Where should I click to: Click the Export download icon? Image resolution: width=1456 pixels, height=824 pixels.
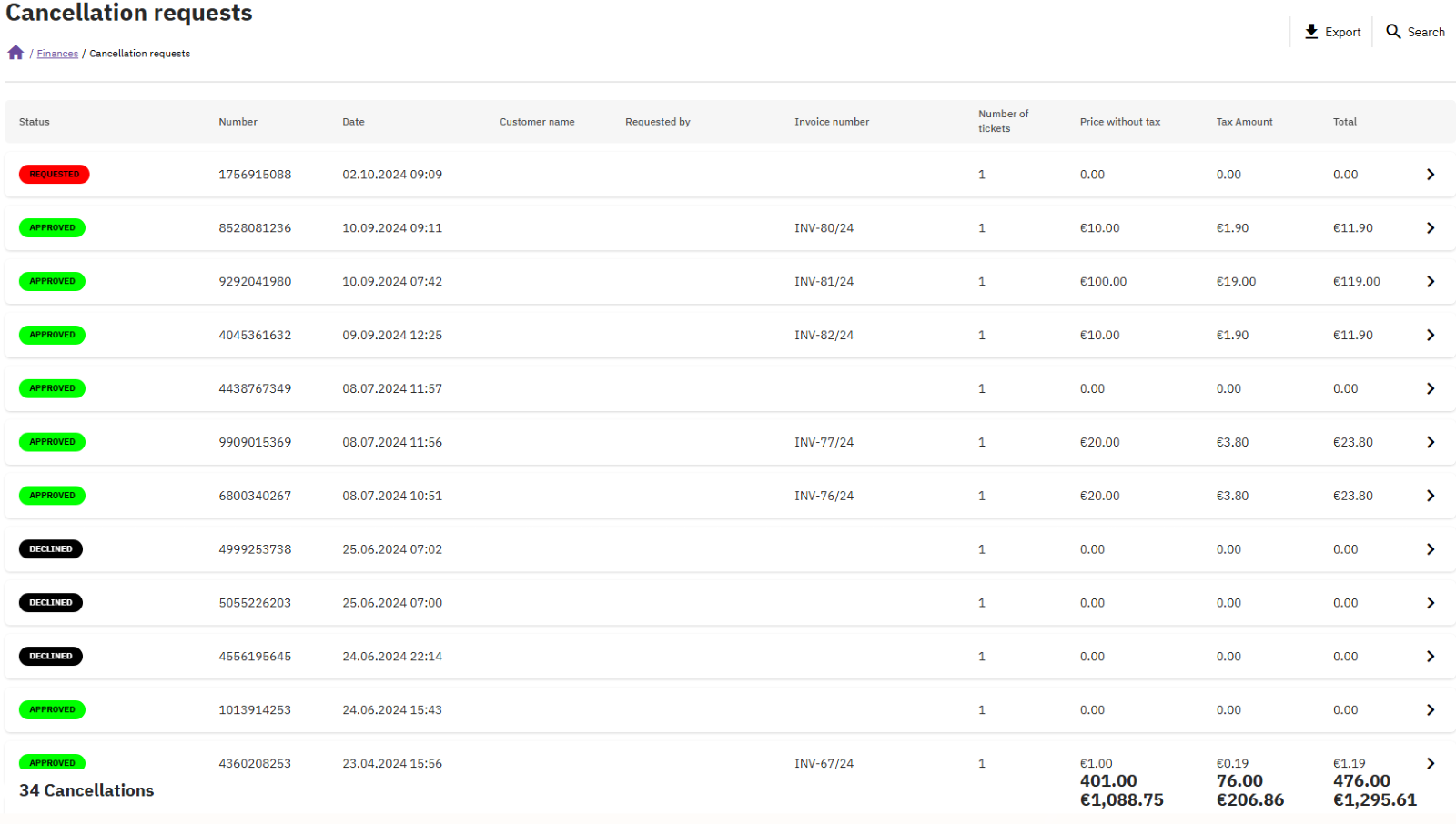pos(1311,32)
